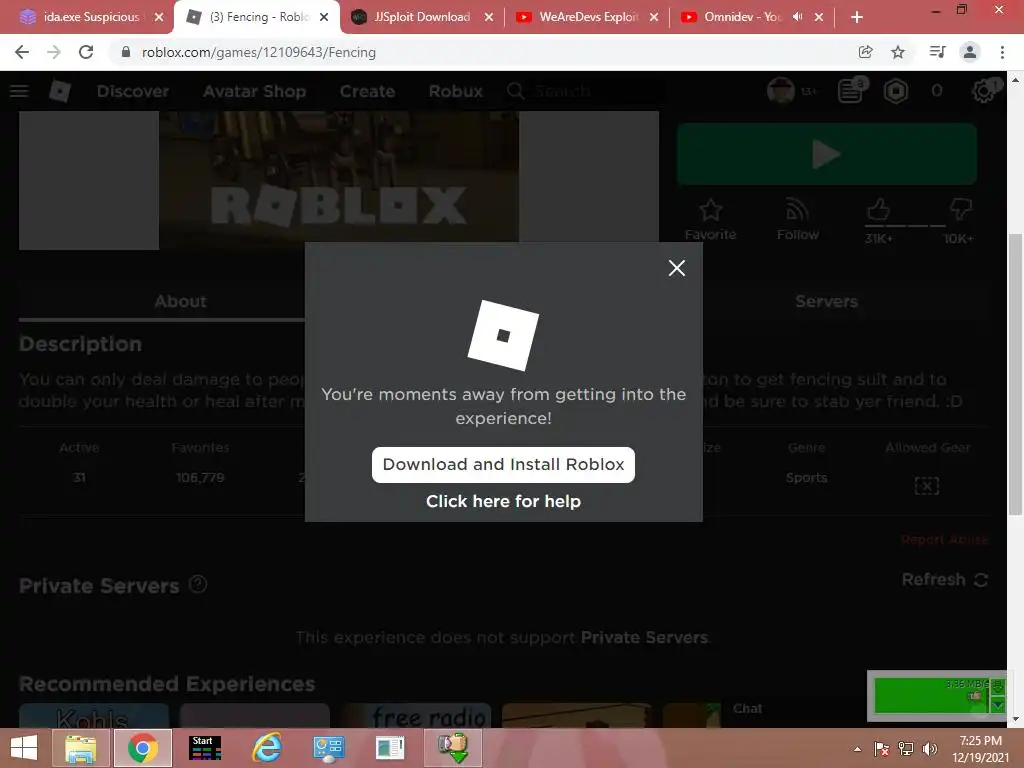Viewport: 1024px width, 768px height.
Task: Switch to WeAreDevs Exploit tab
Action: pyautogui.click(x=588, y=17)
